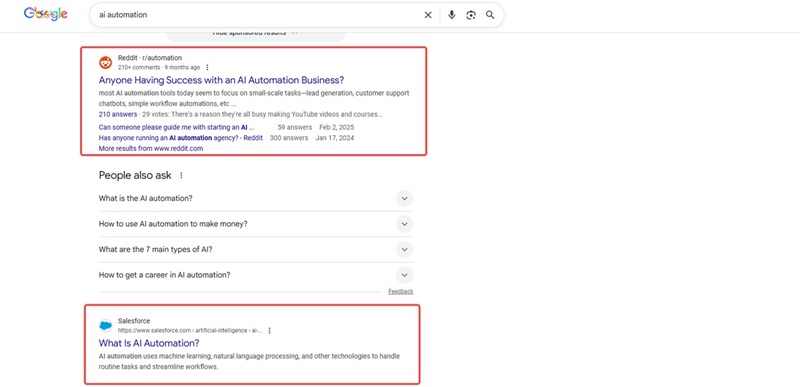Click '59 answers' text in Reddit result
The height and width of the screenshot is (387, 800).
(x=294, y=127)
